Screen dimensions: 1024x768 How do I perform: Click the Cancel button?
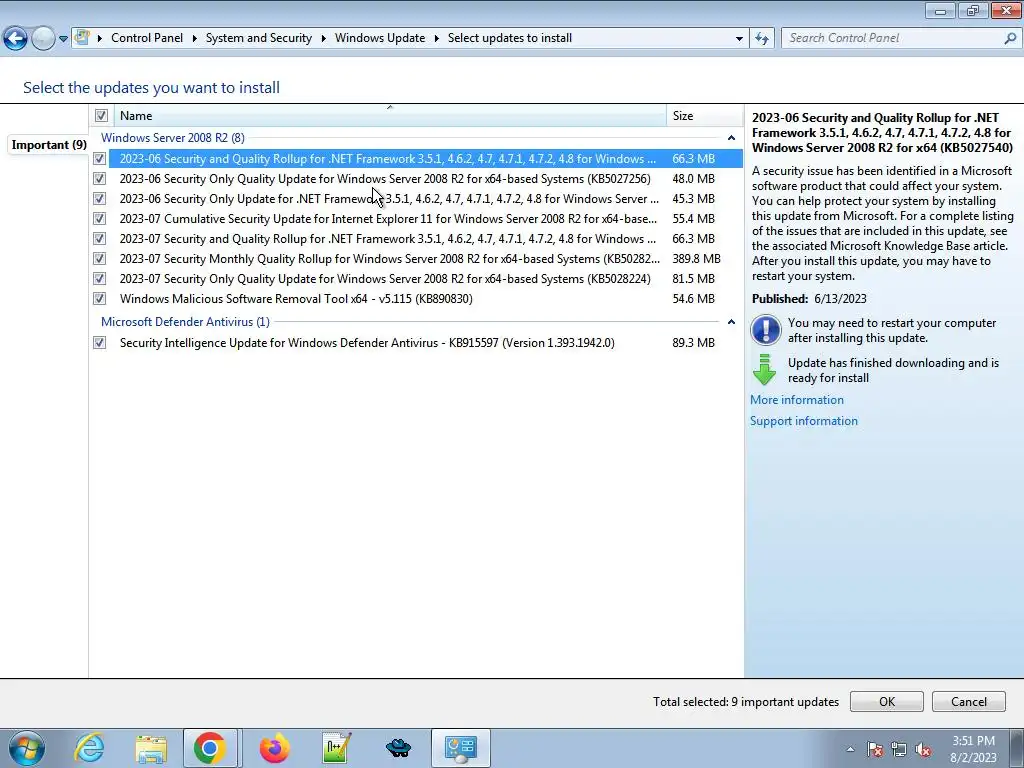pyautogui.click(x=968, y=701)
